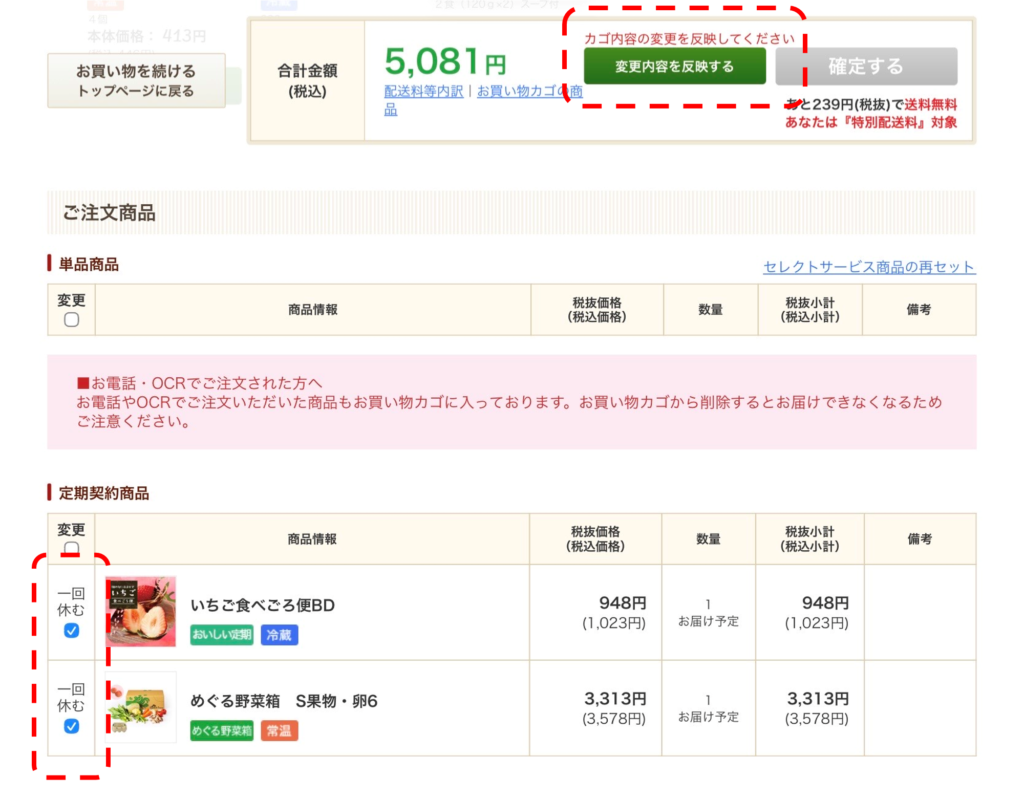Click the pink お電話・OCR notice box
Screen dimensions: 1024x799
click(x=511, y=402)
